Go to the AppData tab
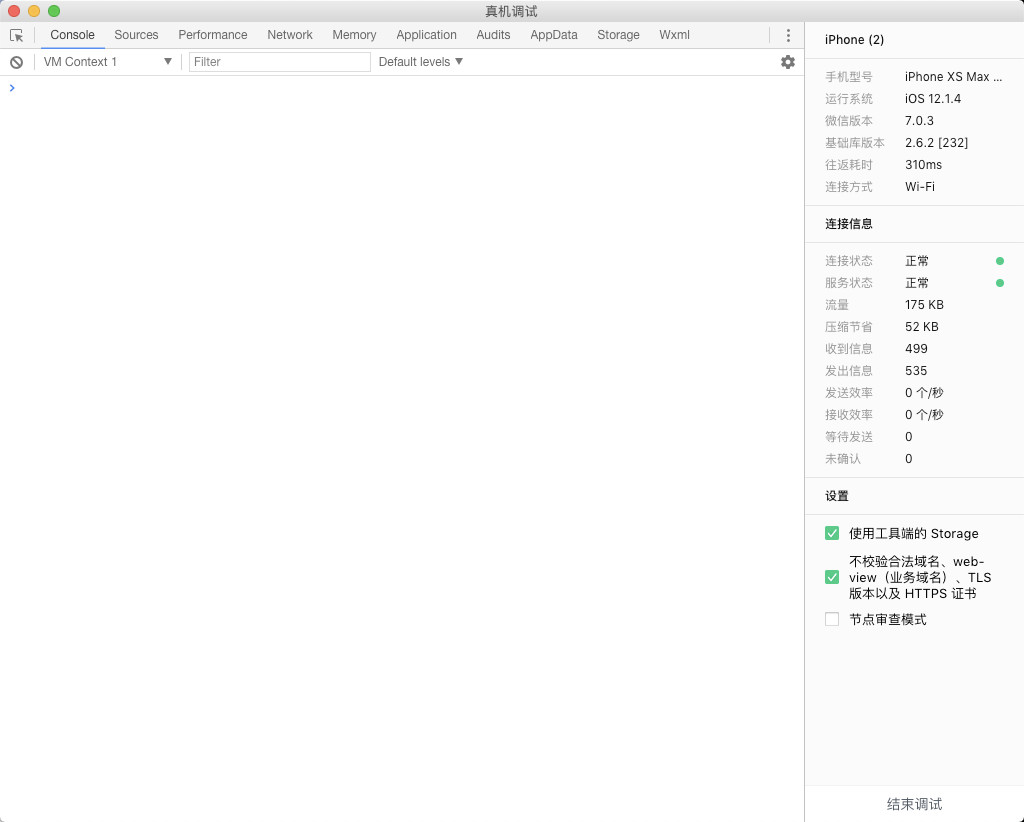1024x822 pixels. pos(554,35)
